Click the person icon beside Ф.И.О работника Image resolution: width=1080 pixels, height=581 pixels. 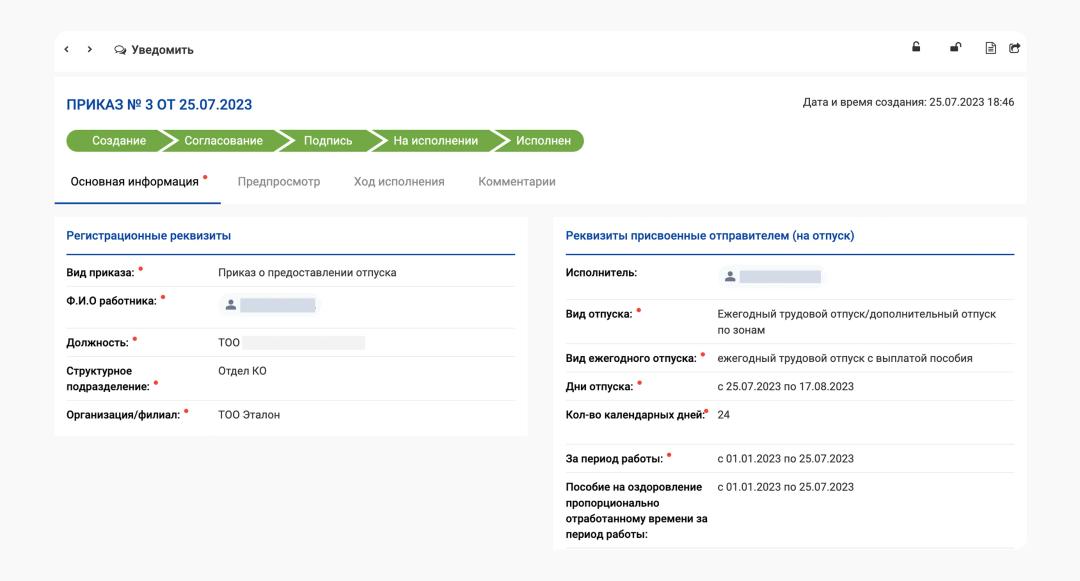click(x=231, y=305)
